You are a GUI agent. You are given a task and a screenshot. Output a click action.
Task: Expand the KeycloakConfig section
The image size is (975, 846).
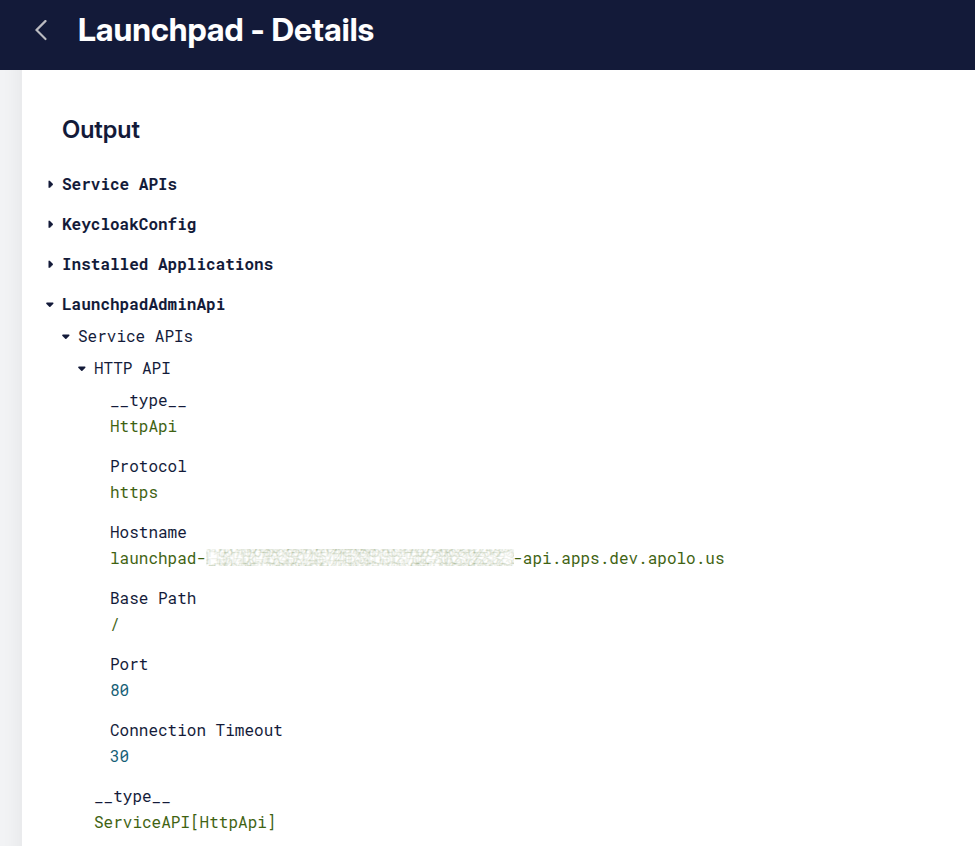(128, 224)
